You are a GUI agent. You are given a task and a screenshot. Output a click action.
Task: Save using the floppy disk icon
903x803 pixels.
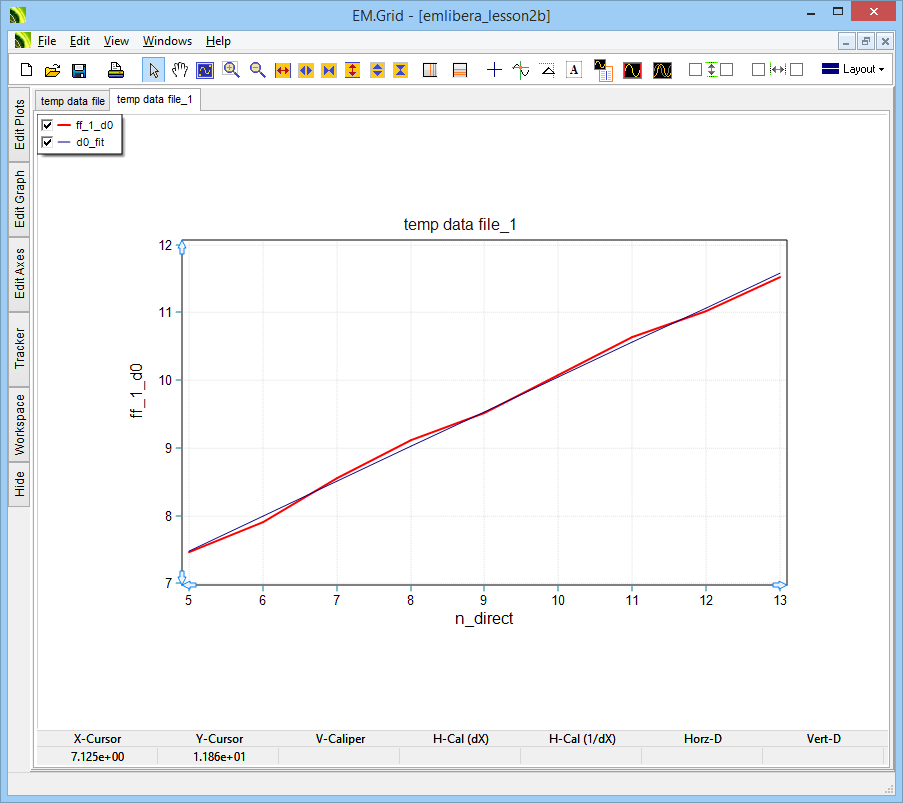(x=79, y=70)
